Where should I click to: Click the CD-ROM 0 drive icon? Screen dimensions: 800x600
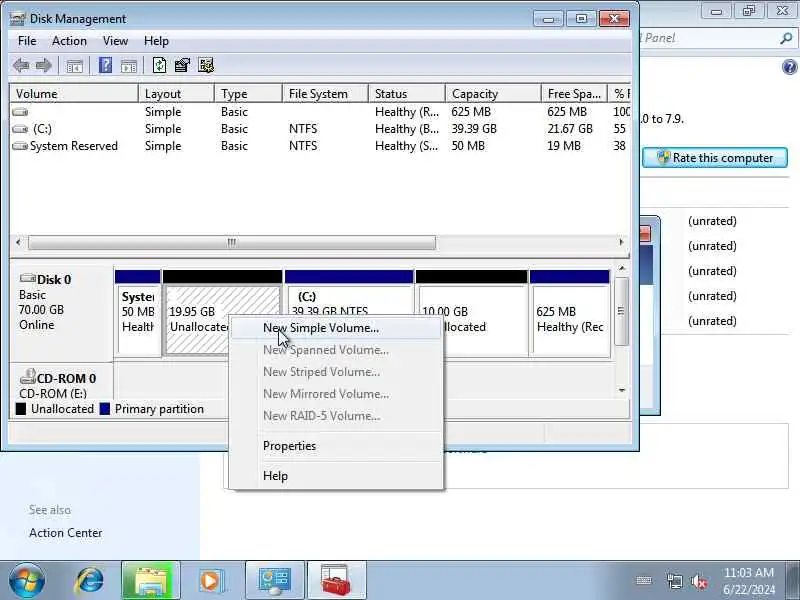point(28,377)
